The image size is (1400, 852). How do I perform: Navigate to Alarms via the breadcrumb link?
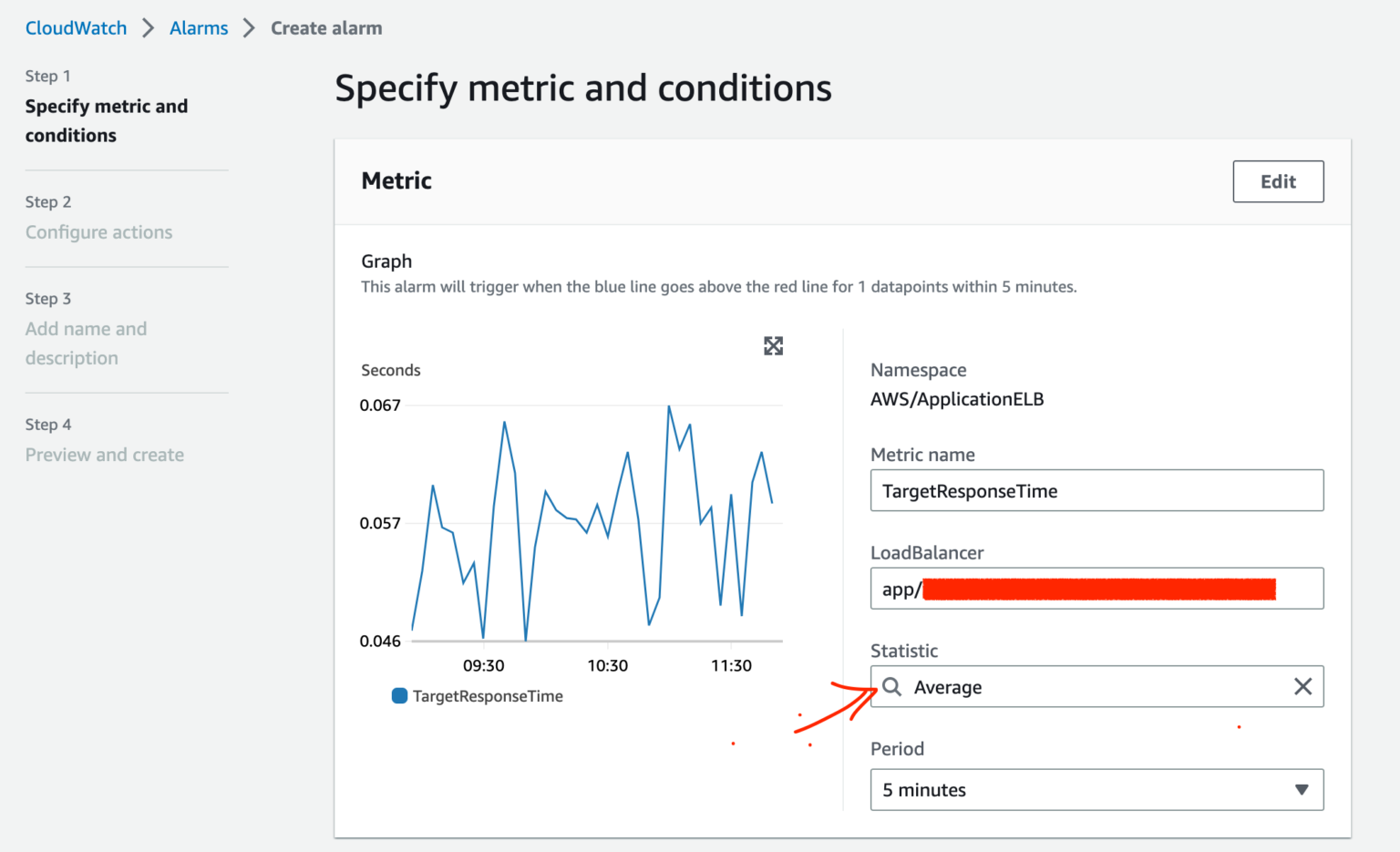pos(198,27)
